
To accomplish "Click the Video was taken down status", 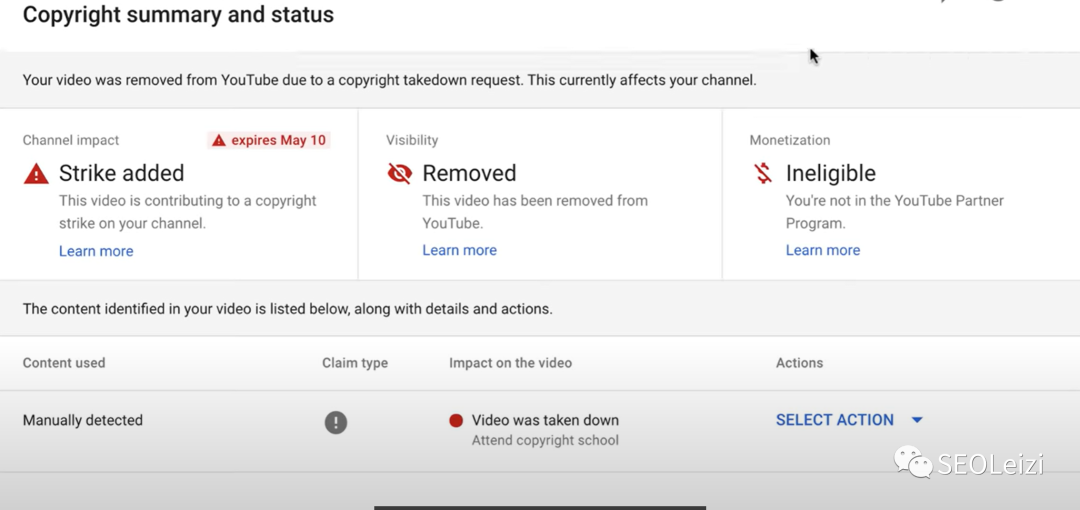I will (545, 420).
